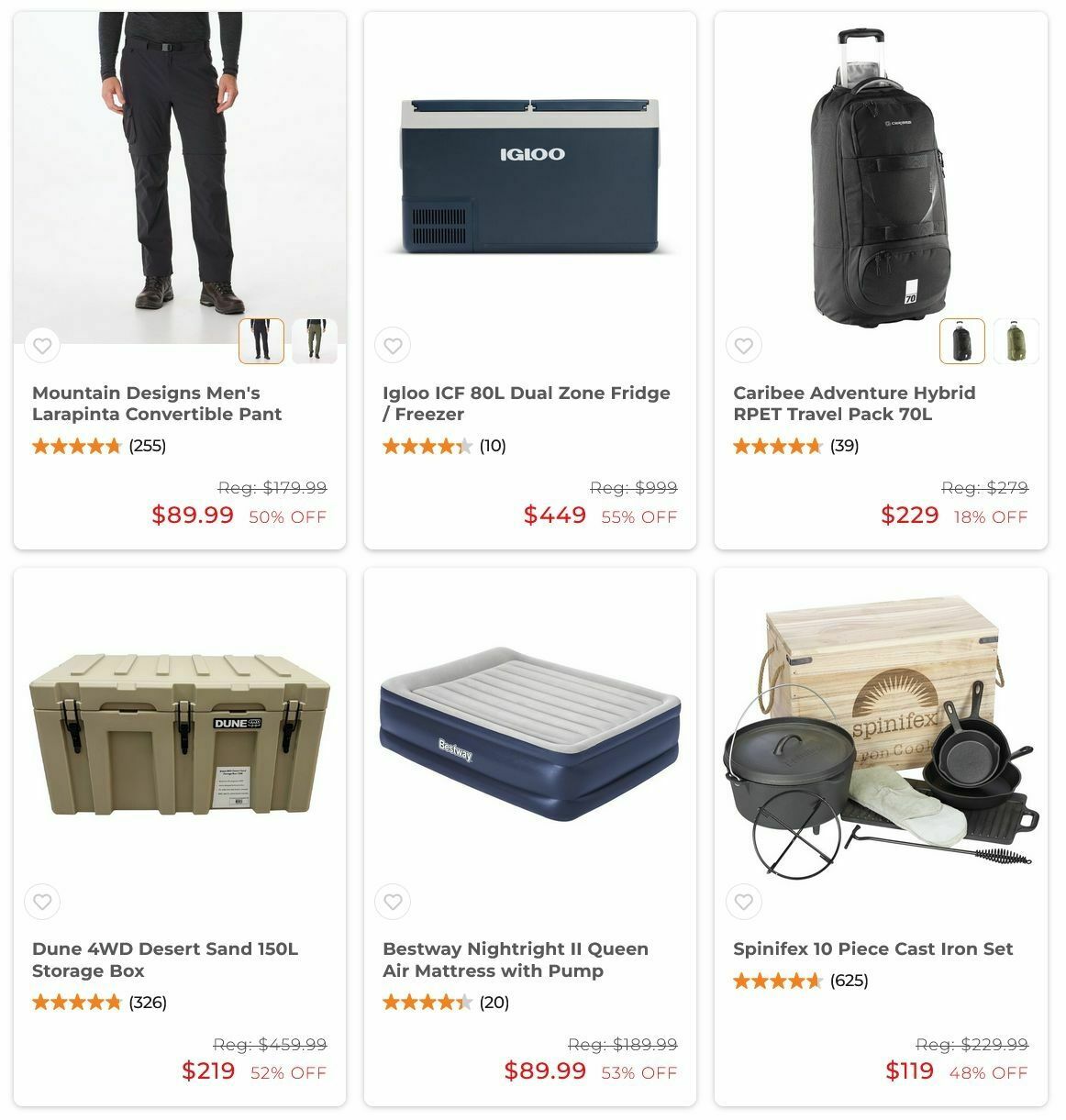Switch Caribee pack to olive green variant
This screenshot has width=1066, height=1120.
(1016, 341)
